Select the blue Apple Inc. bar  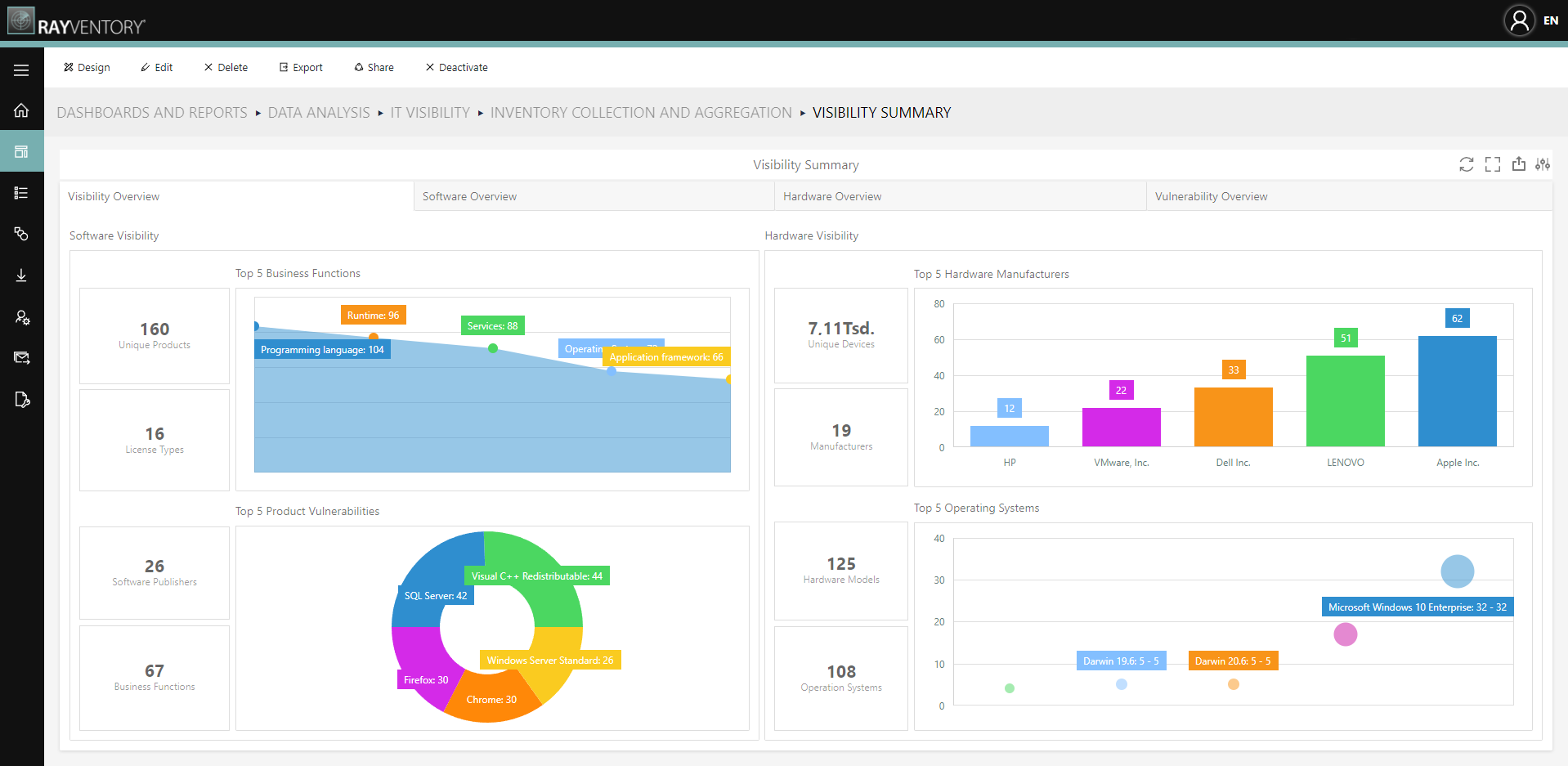(1458, 391)
